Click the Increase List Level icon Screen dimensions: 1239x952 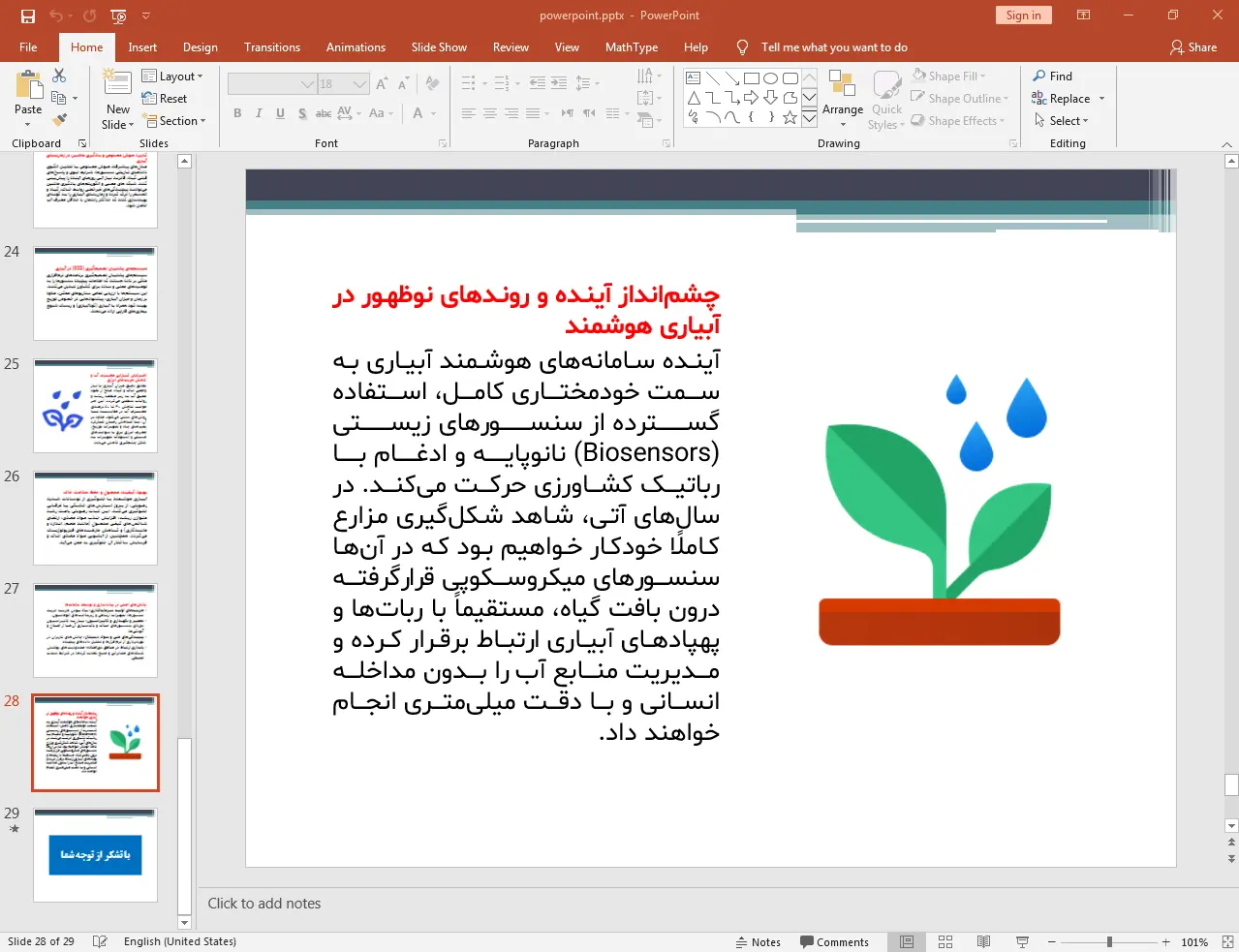[559, 83]
